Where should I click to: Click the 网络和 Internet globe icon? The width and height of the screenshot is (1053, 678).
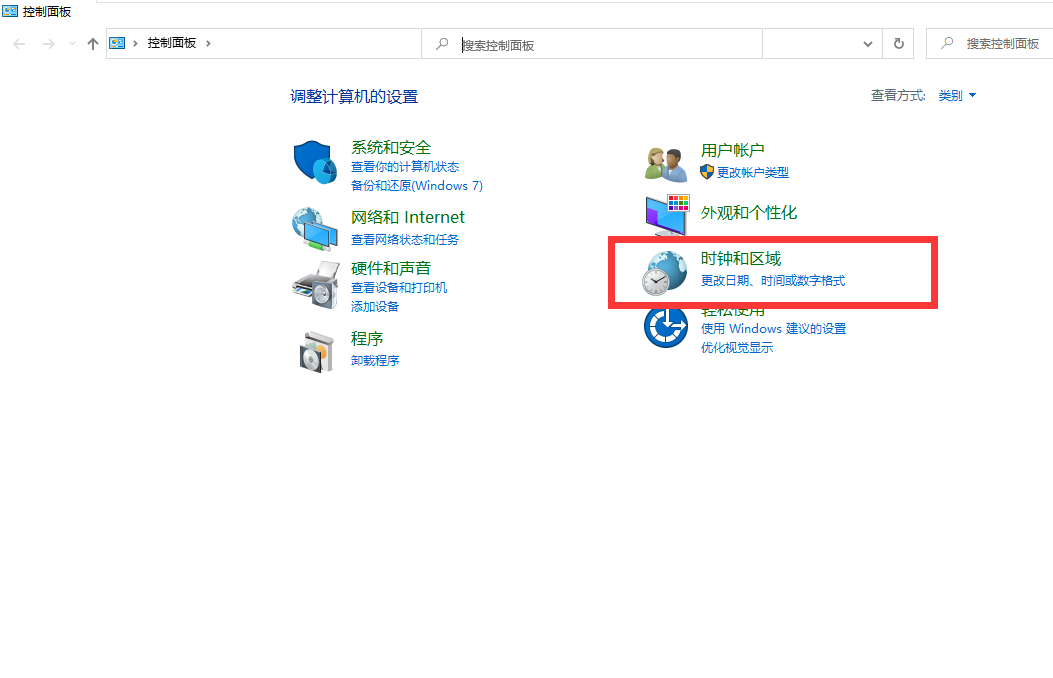316,228
